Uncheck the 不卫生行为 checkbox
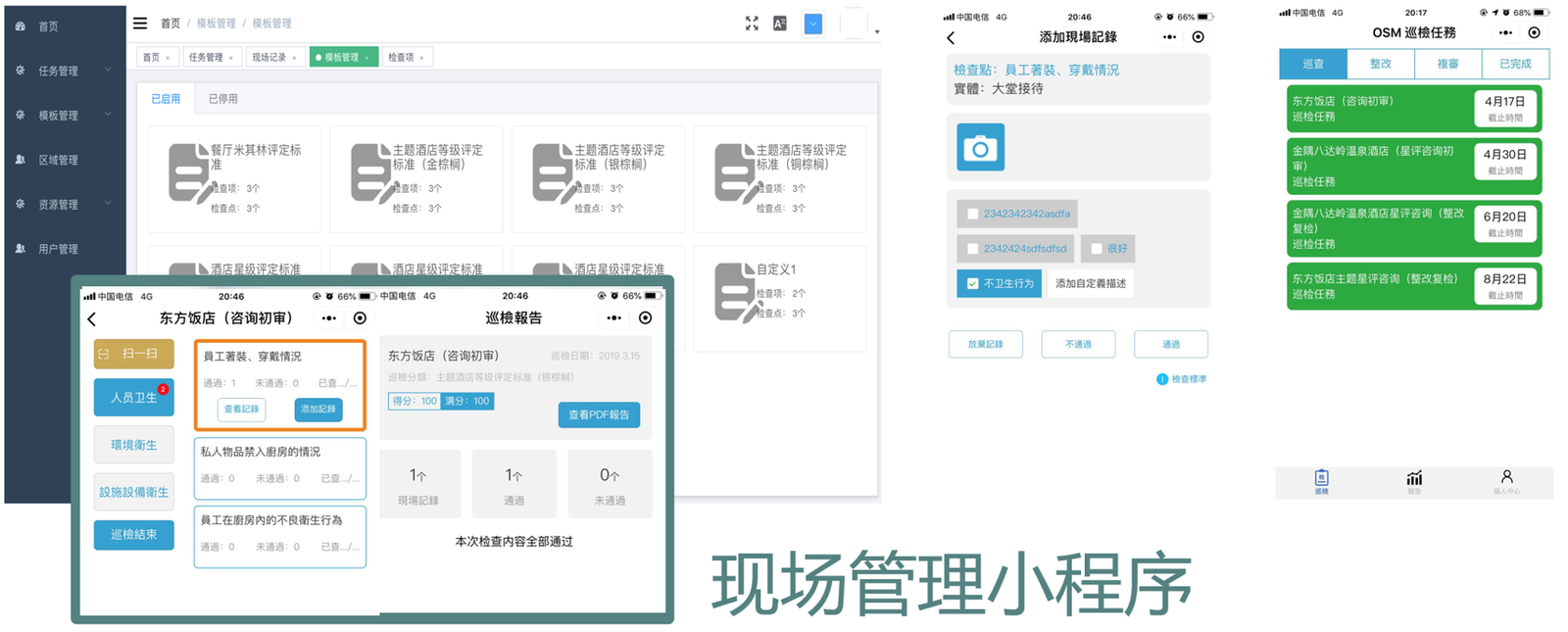Screen dimensions: 1568x632 [x=972, y=283]
